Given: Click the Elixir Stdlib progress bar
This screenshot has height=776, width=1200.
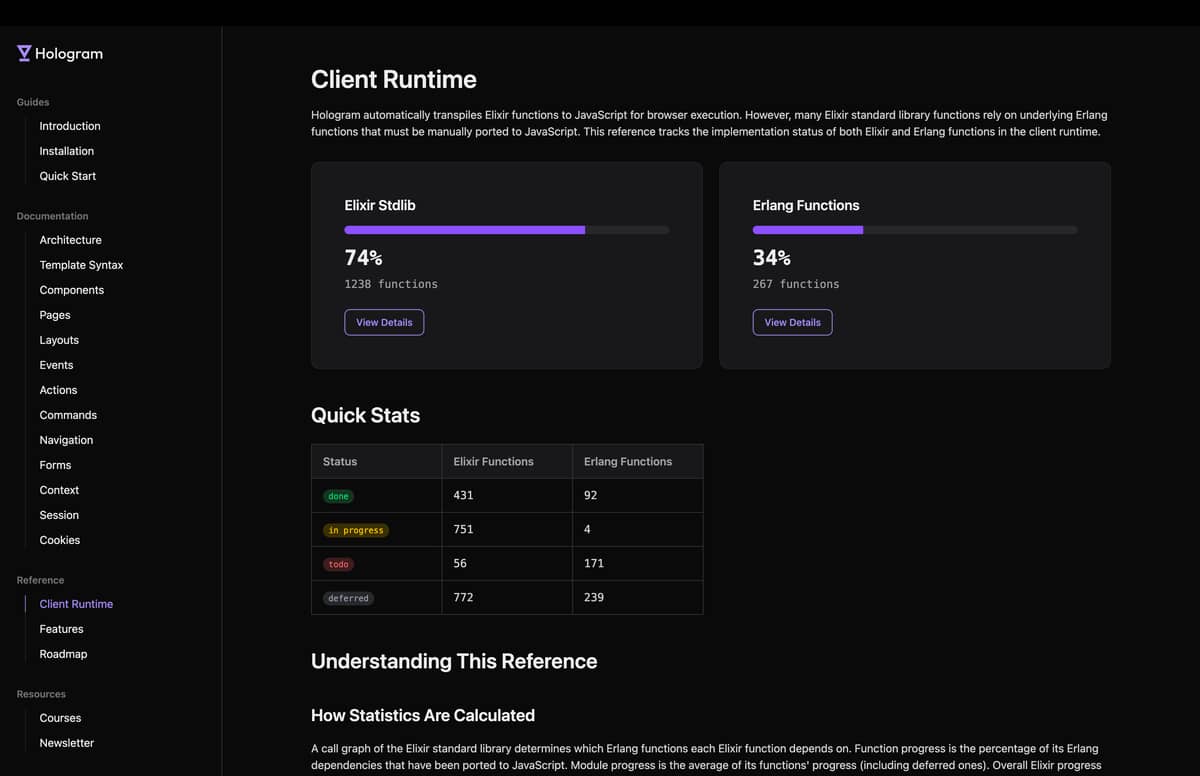Looking at the screenshot, I should 507,230.
